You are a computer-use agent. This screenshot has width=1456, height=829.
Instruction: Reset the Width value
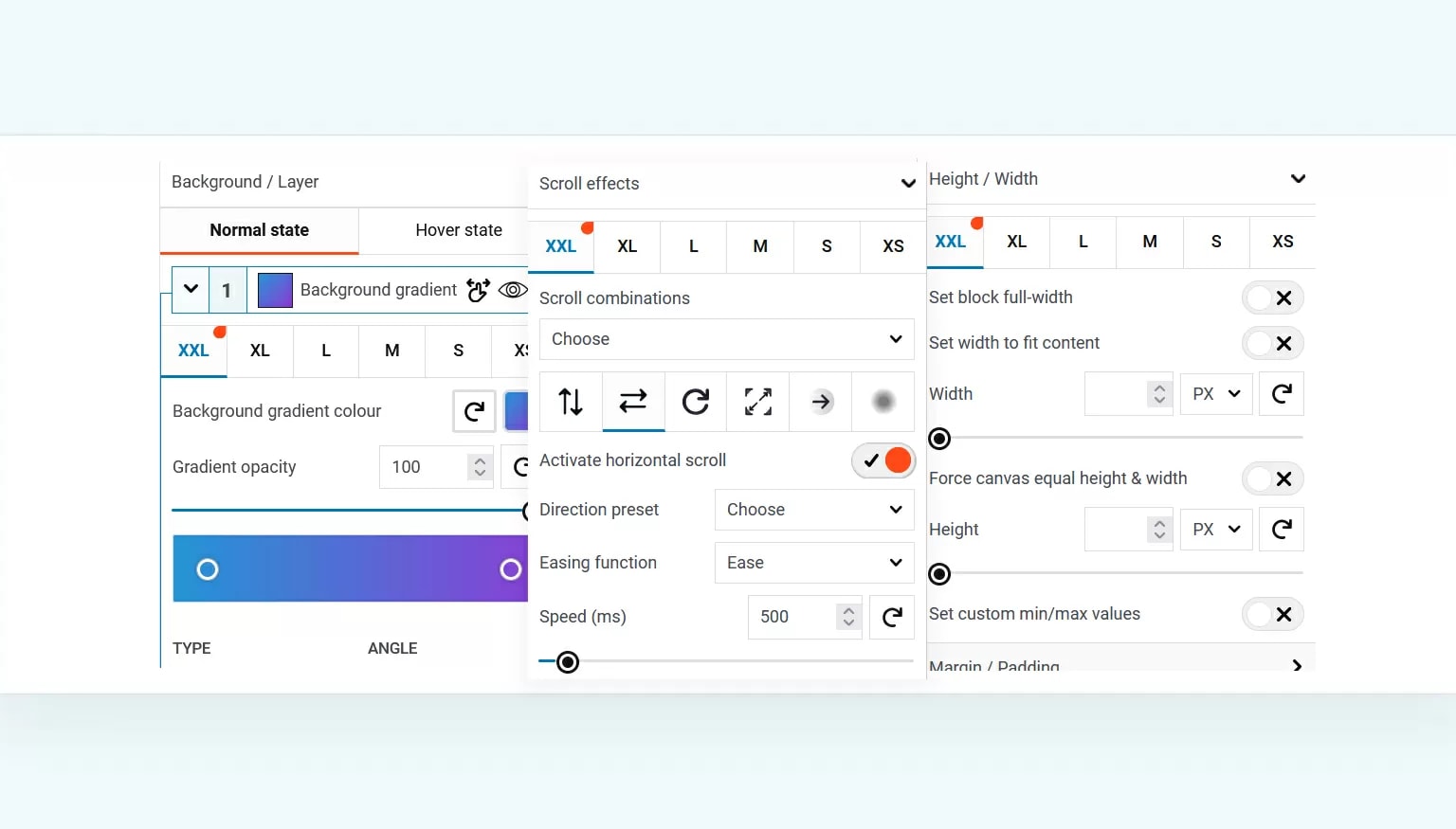click(x=1282, y=393)
